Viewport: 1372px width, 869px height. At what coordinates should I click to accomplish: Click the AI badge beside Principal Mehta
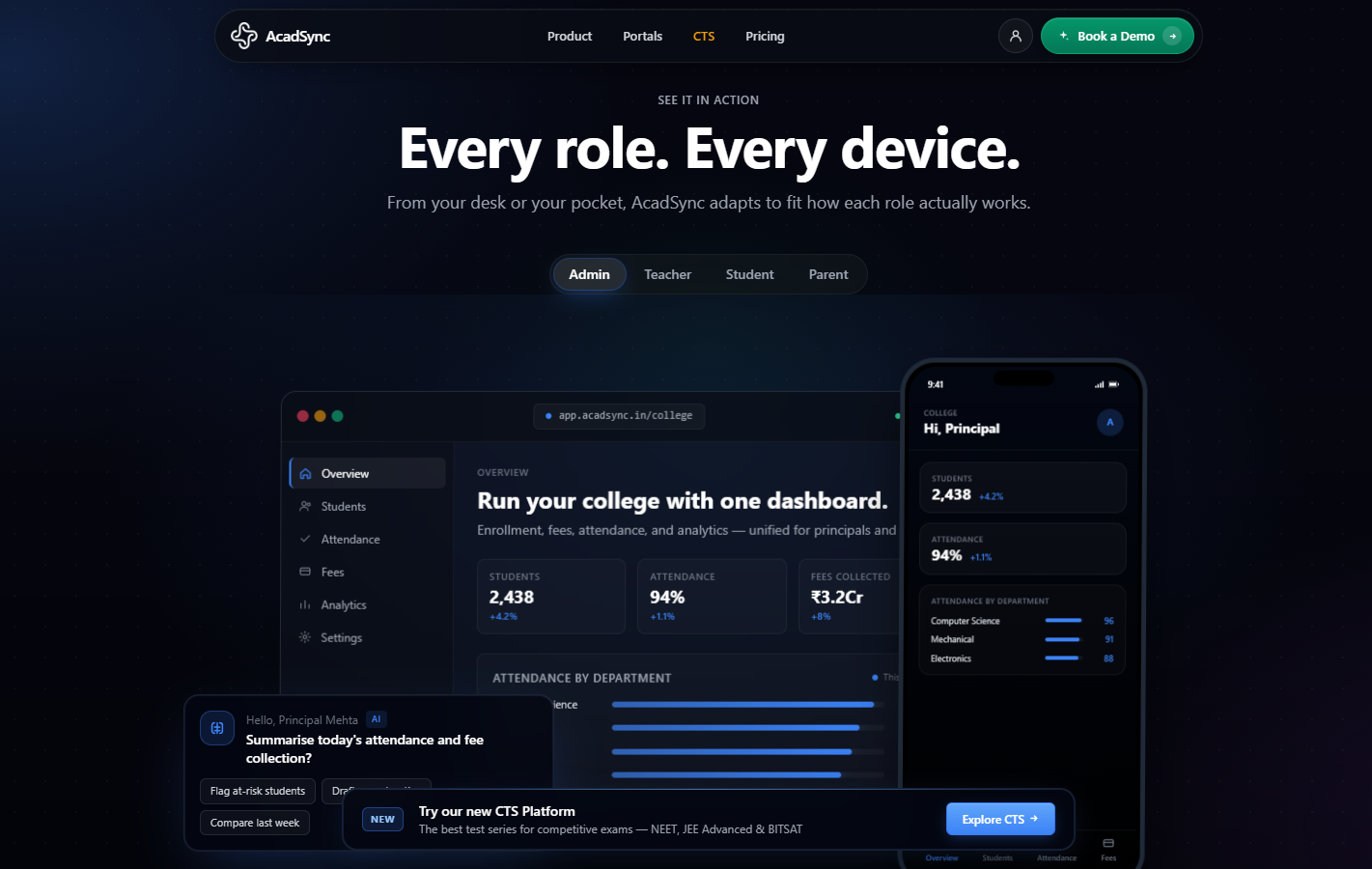coord(377,719)
